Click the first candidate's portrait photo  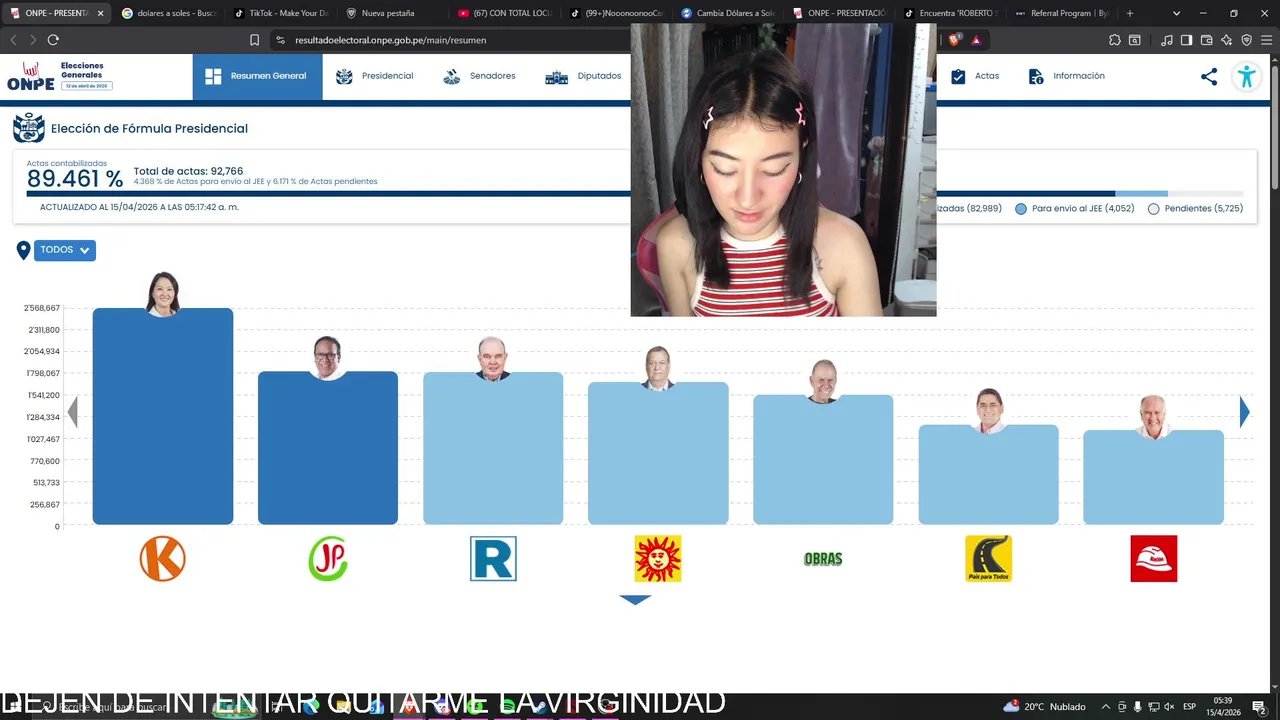pos(163,294)
